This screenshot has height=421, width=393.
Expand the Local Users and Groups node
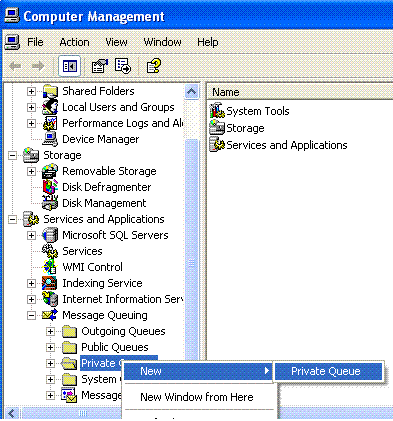click(31, 107)
